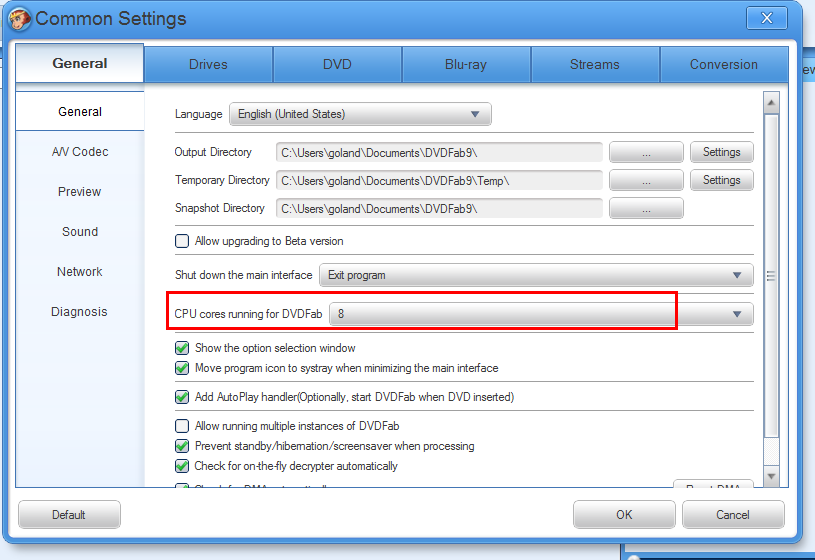
Task: Toggle Move program icon to systray checkbox
Action: (182, 368)
